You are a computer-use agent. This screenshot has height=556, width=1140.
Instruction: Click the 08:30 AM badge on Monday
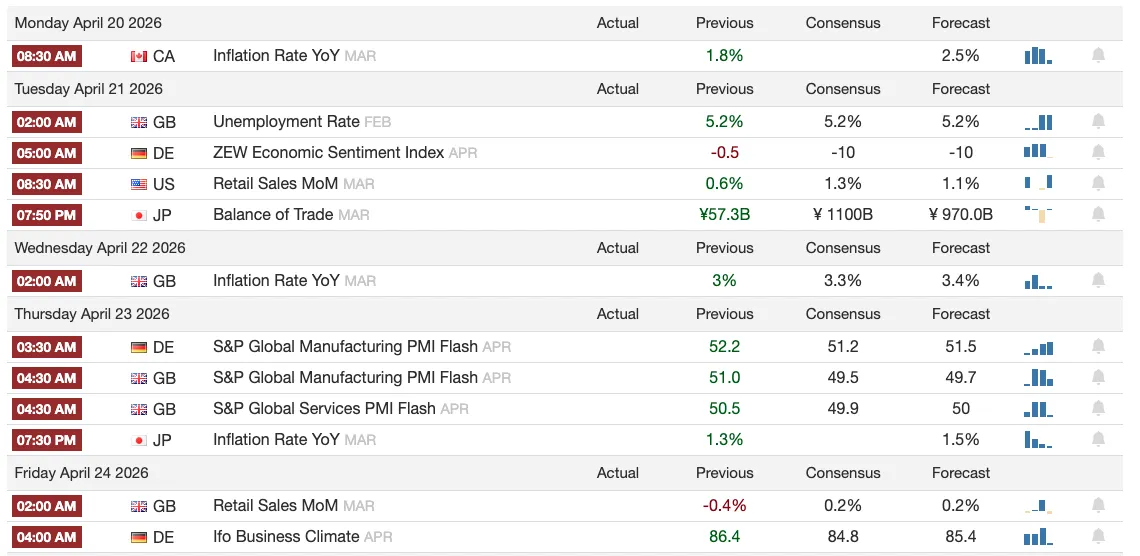[46, 56]
